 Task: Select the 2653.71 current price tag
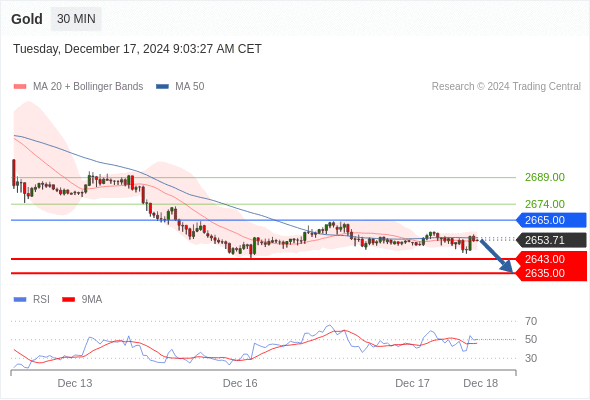click(551, 240)
